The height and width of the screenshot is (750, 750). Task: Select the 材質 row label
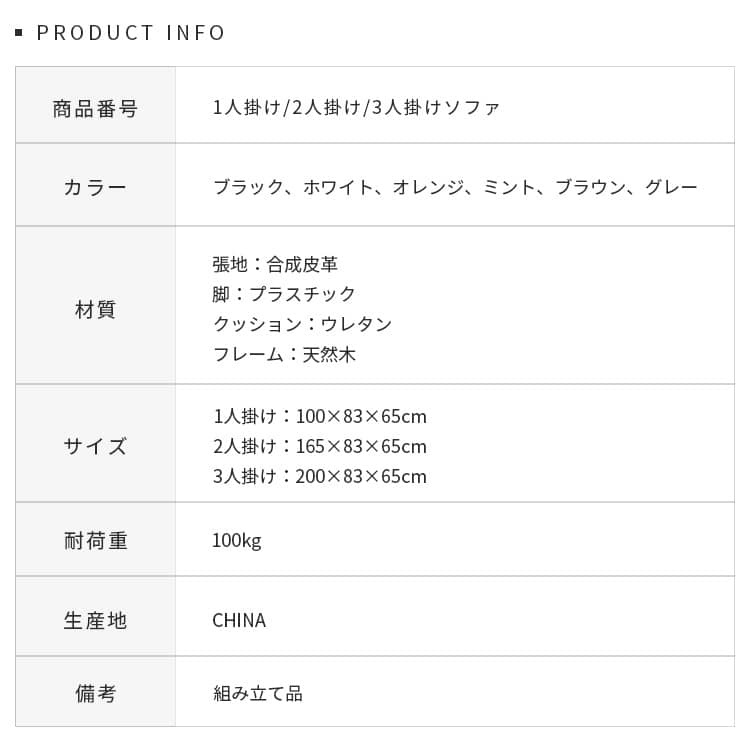tap(95, 310)
